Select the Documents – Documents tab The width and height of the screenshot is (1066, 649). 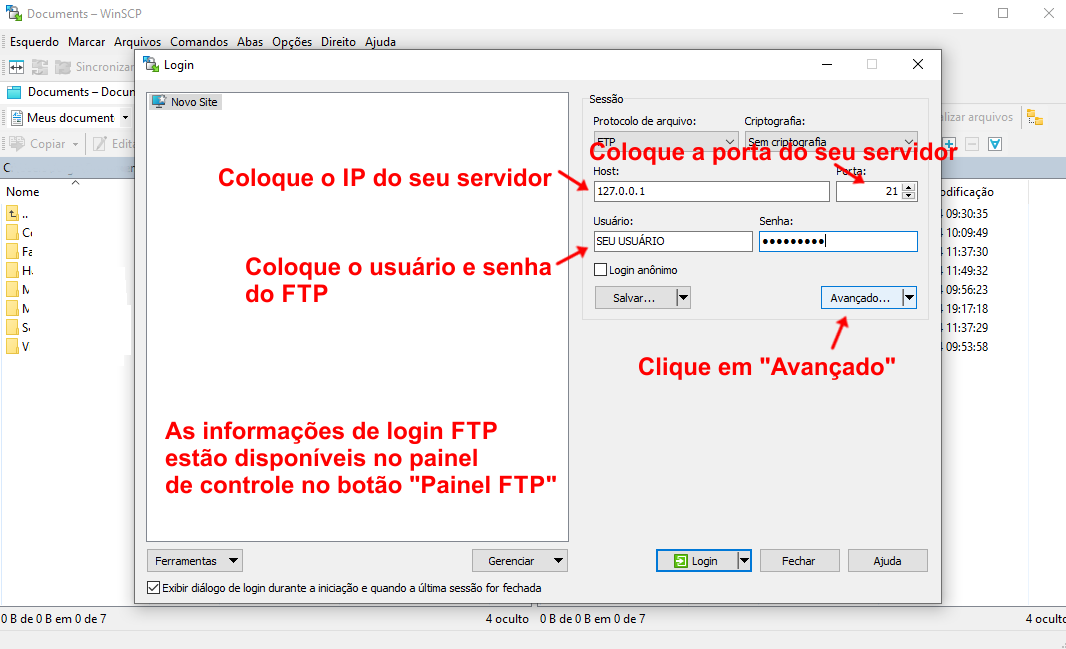click(71, 92)
